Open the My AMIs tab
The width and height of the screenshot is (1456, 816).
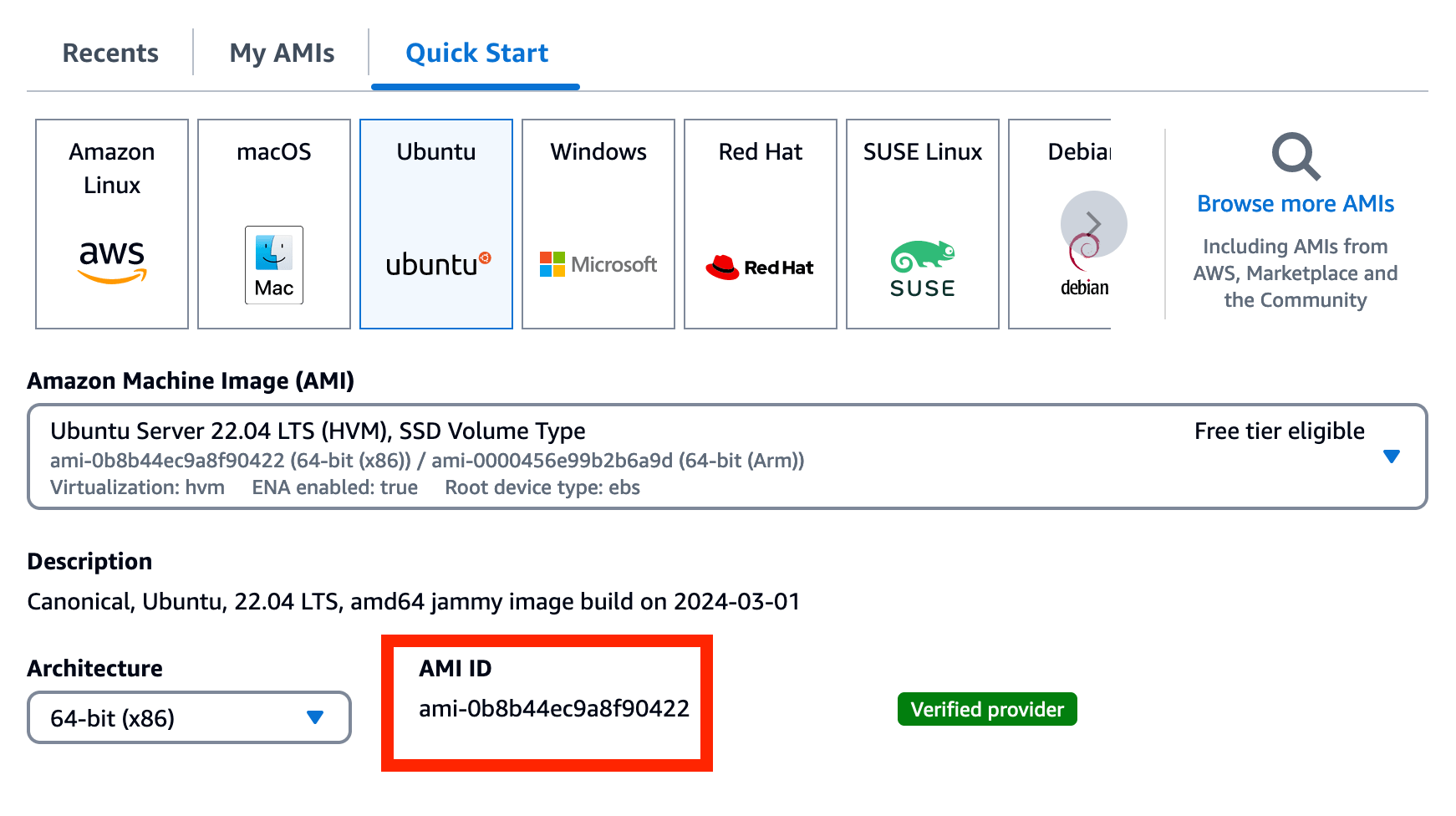coord(282,53)
